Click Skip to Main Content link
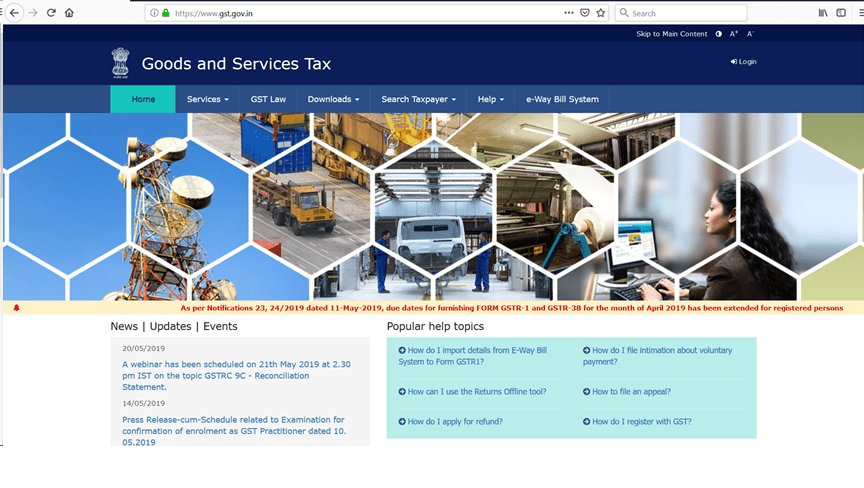 point(672,34)
